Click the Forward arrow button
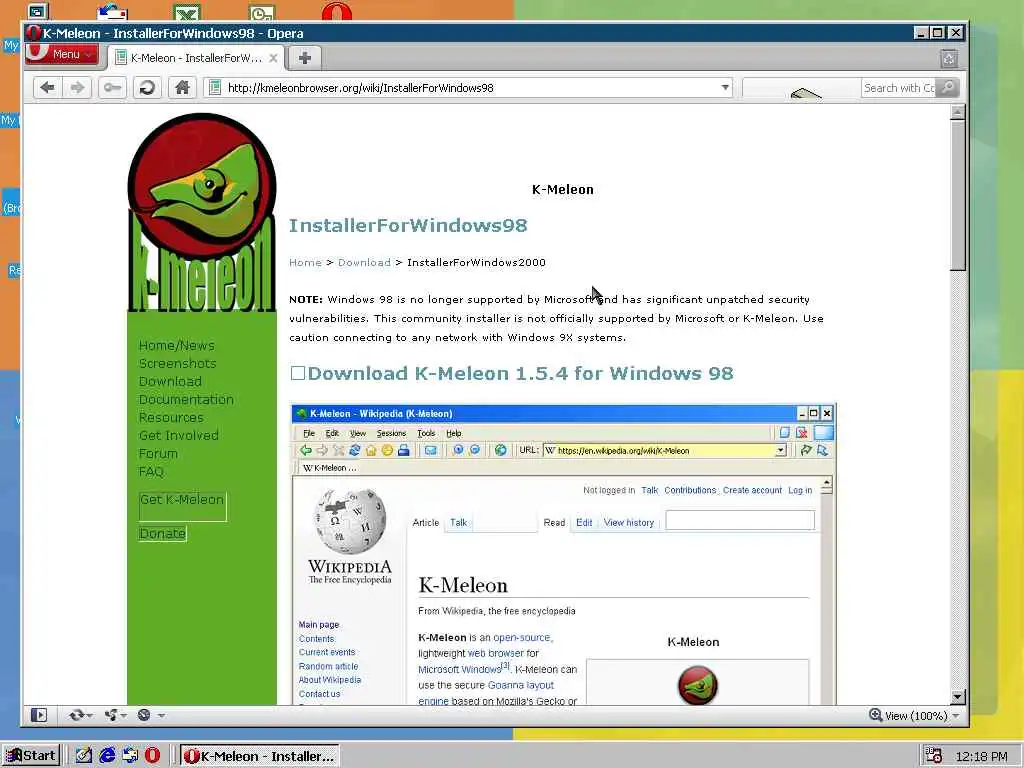The width and height of the screenshot is (1024, 768). [78, 88]
